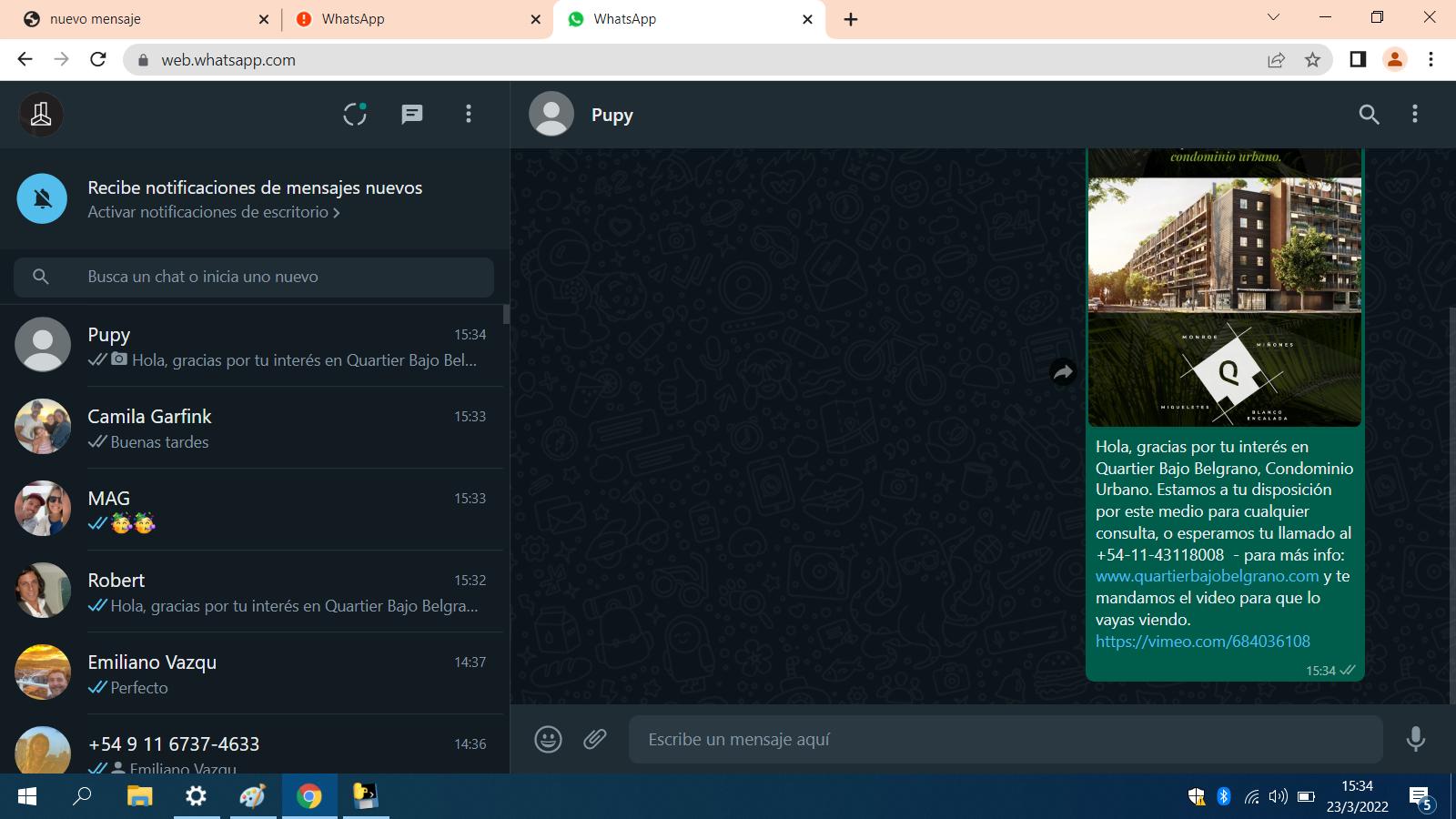Open the tab search dropdown arrow
This screenshot has width=1456, height=819.
point(1273,17)
